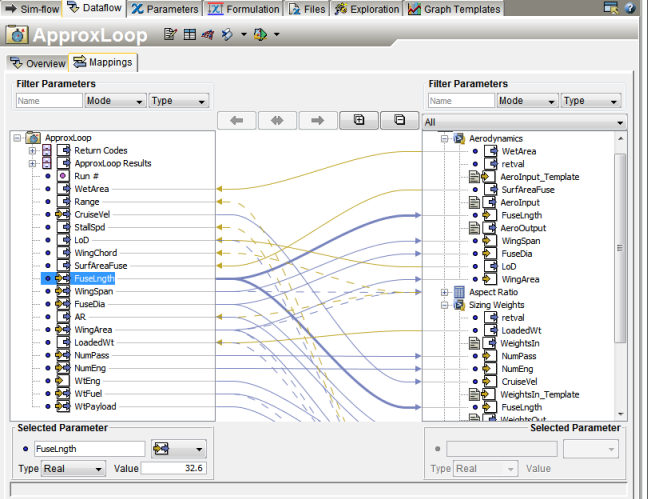Viewport: 648px width, 499px height.
Task: Click the bidirectional arrow mapping button
Action: [x=277, y=120]
